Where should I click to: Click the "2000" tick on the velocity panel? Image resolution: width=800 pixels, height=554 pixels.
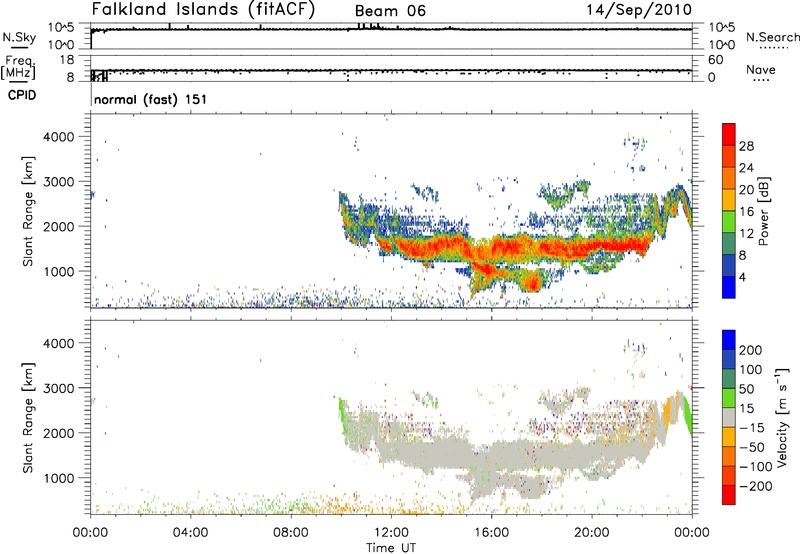tap(59, 433)
